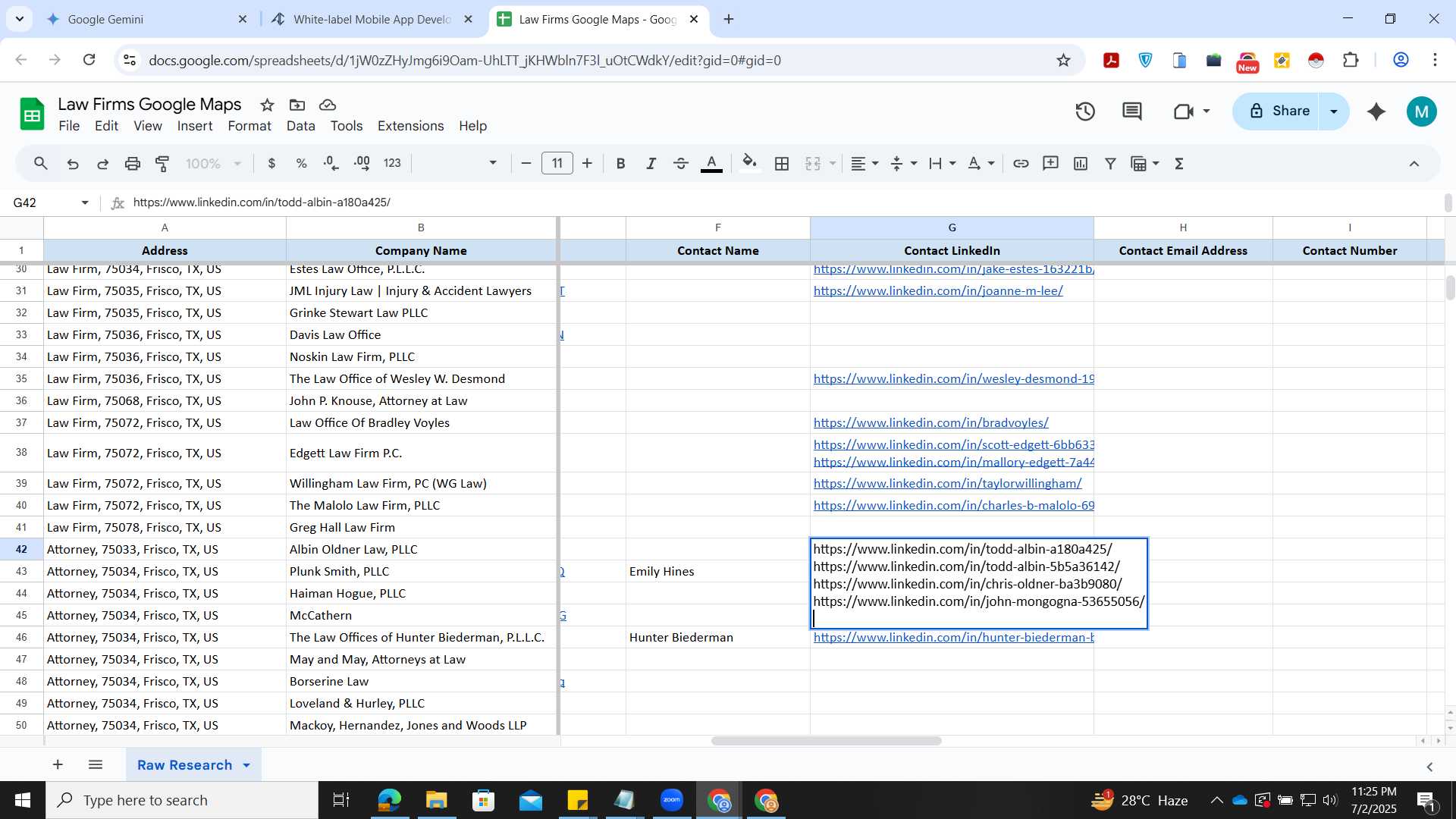Open the horizontal align dropdown

[864, 163]
